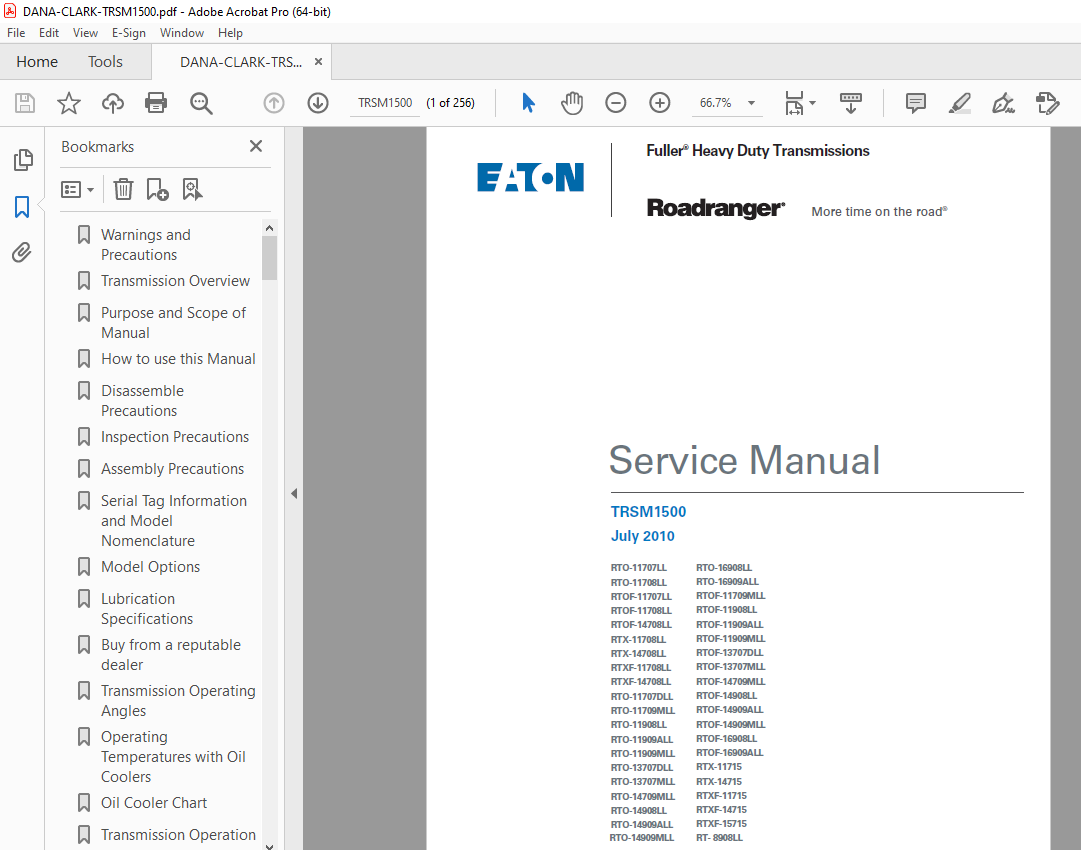Open Warnings and Precautions bookmark
The width and height of the screenshot is (1081, 850).
(x=145, y=245)
